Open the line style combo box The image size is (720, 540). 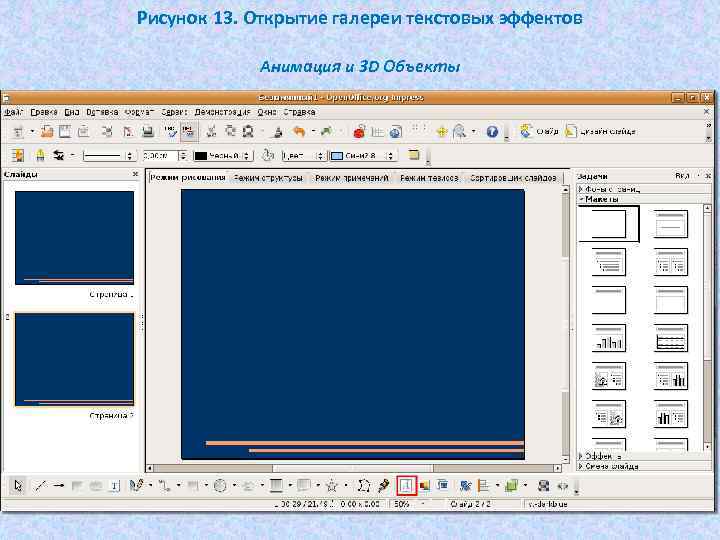(x=108, y=156)
